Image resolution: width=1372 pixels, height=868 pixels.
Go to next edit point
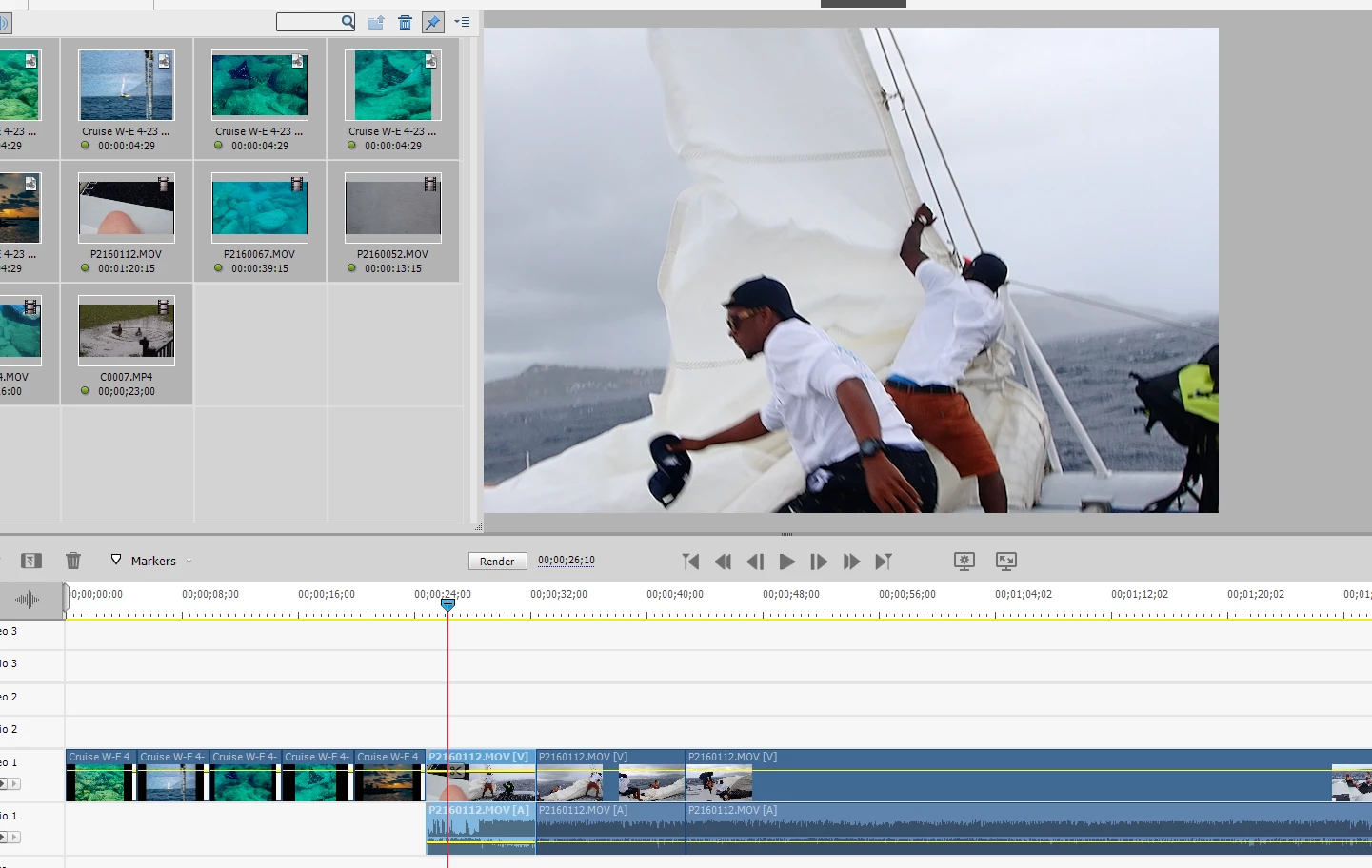tap(884, 562)
